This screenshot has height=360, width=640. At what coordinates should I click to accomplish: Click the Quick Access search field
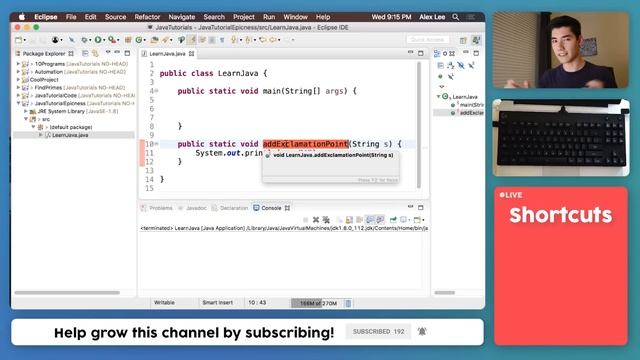[428, 40]
